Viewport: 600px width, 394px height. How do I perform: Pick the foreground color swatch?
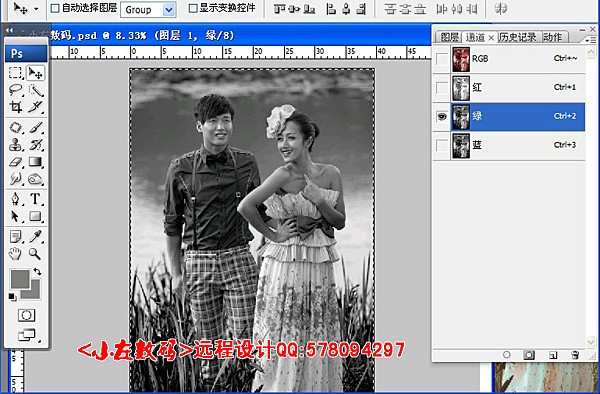20,279
